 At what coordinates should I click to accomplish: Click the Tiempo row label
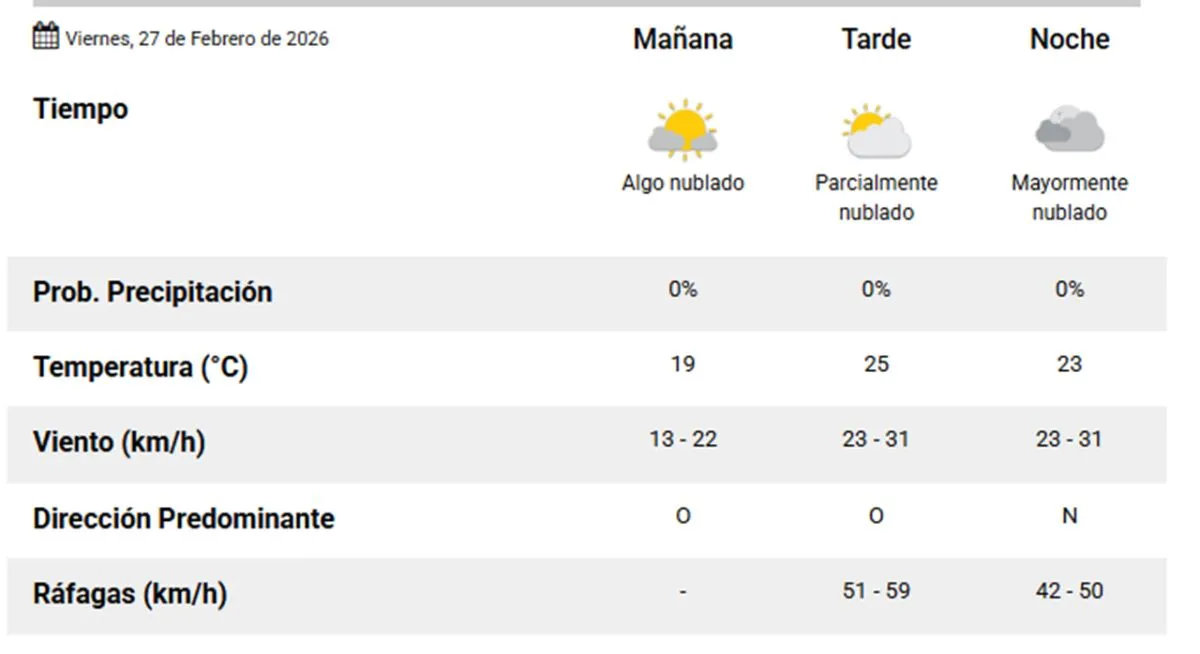tap(81, 109)
